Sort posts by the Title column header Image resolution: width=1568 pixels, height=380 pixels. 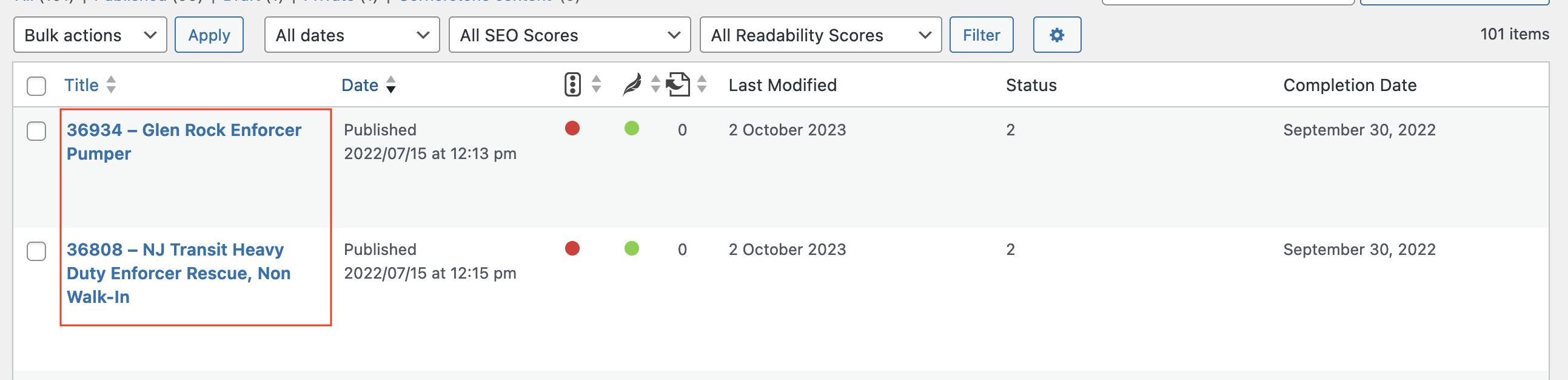point(82,85)
